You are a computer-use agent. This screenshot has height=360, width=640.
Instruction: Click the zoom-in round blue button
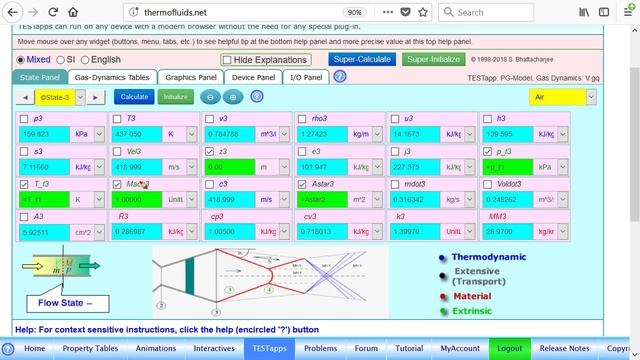click(233, 97)
